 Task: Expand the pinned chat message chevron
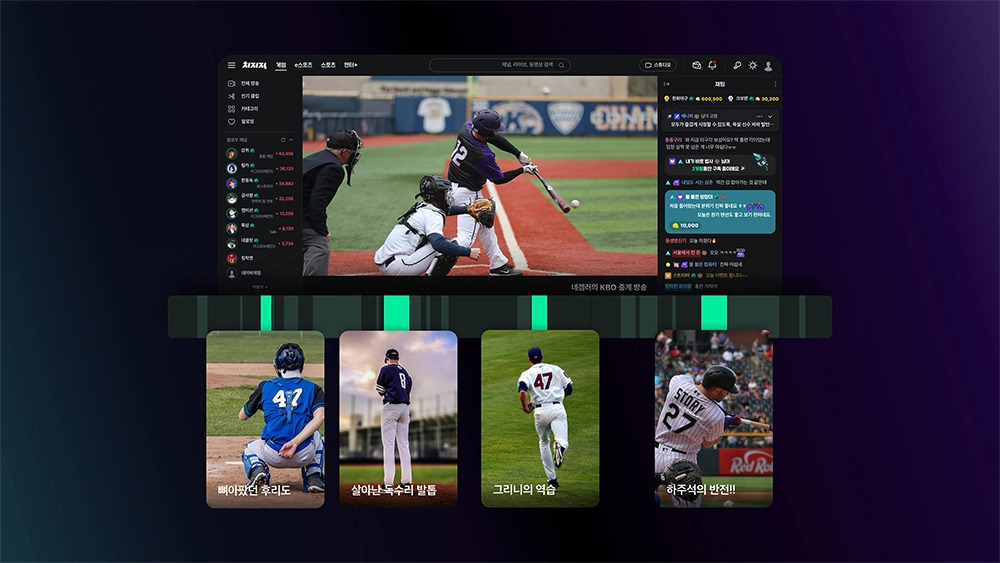770,117
